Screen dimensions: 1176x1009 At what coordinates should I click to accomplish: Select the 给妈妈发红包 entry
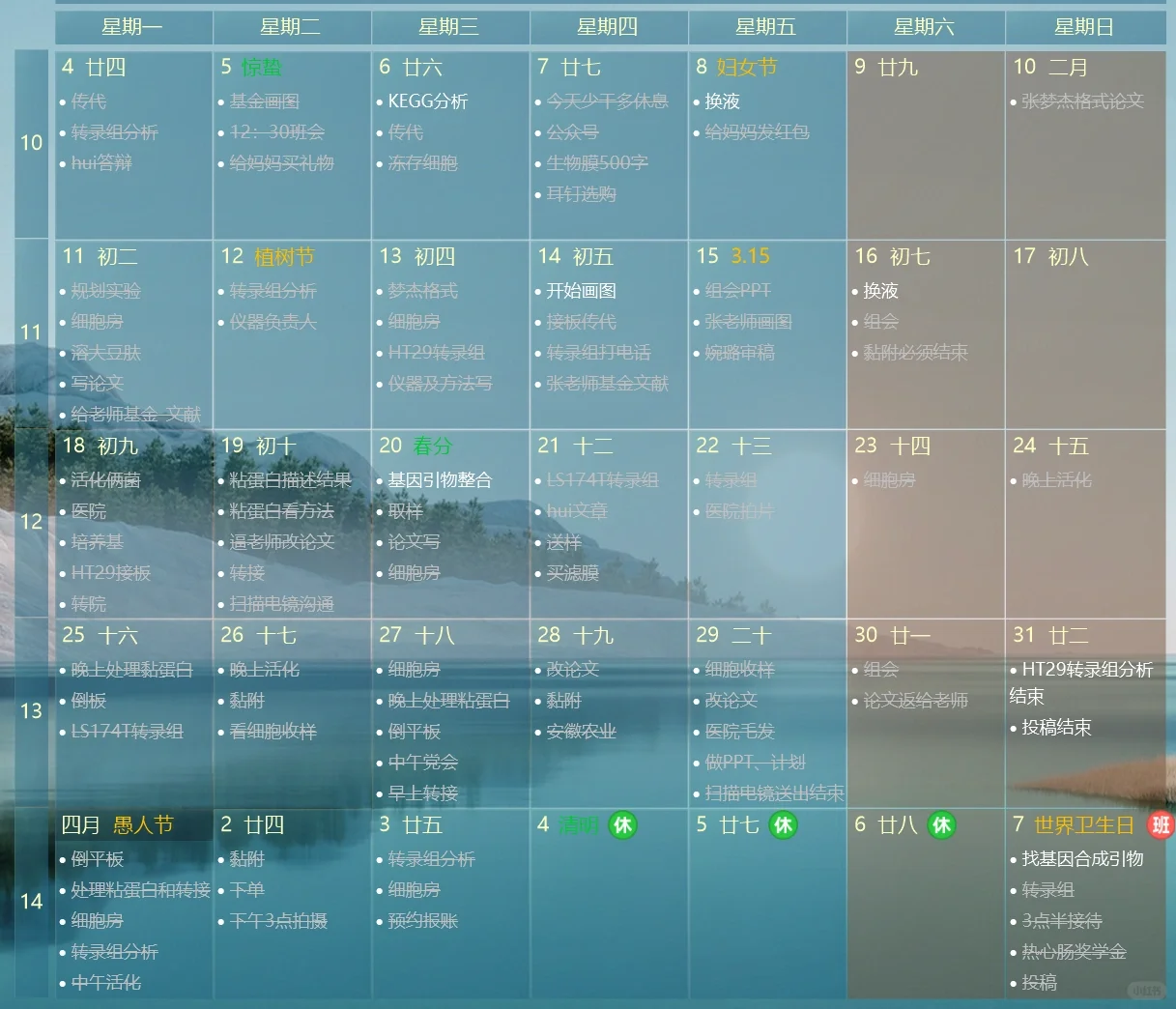(x=758, y=131)
